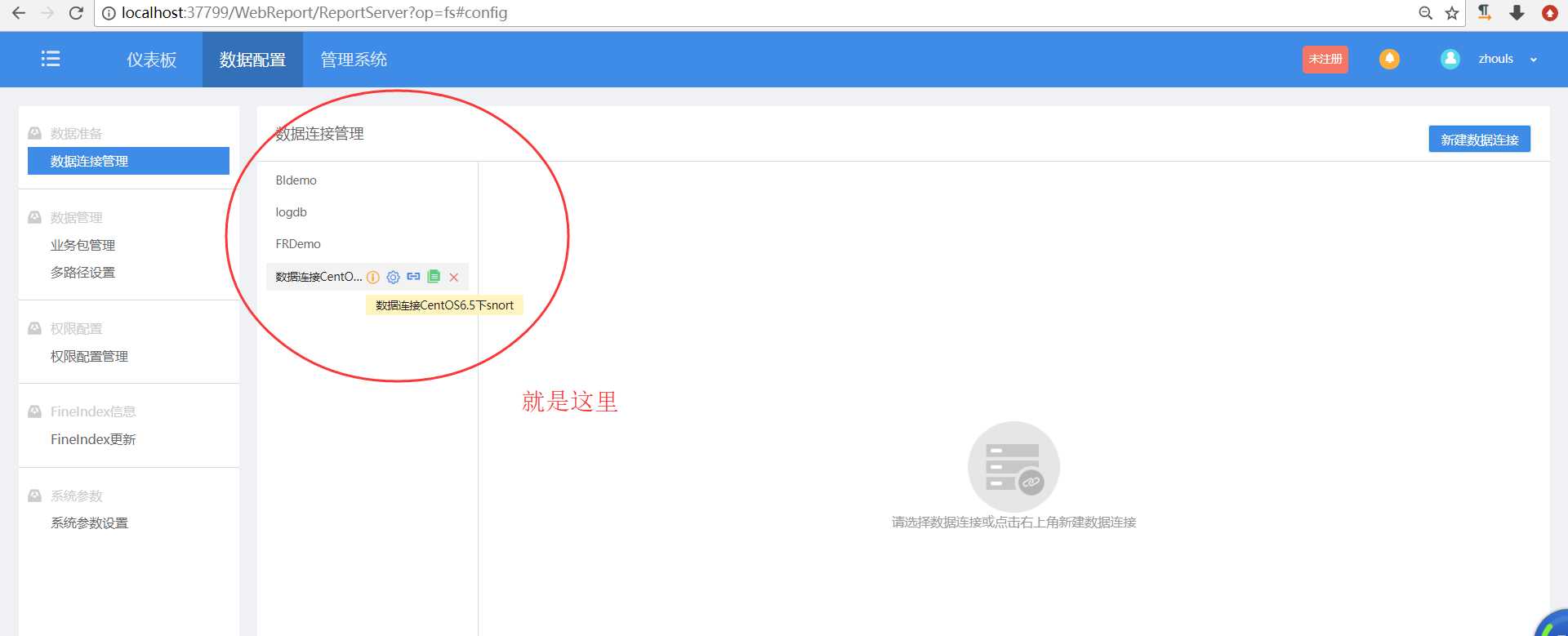Select 数据连接管理 in the sidebar

tap(128, 161)
